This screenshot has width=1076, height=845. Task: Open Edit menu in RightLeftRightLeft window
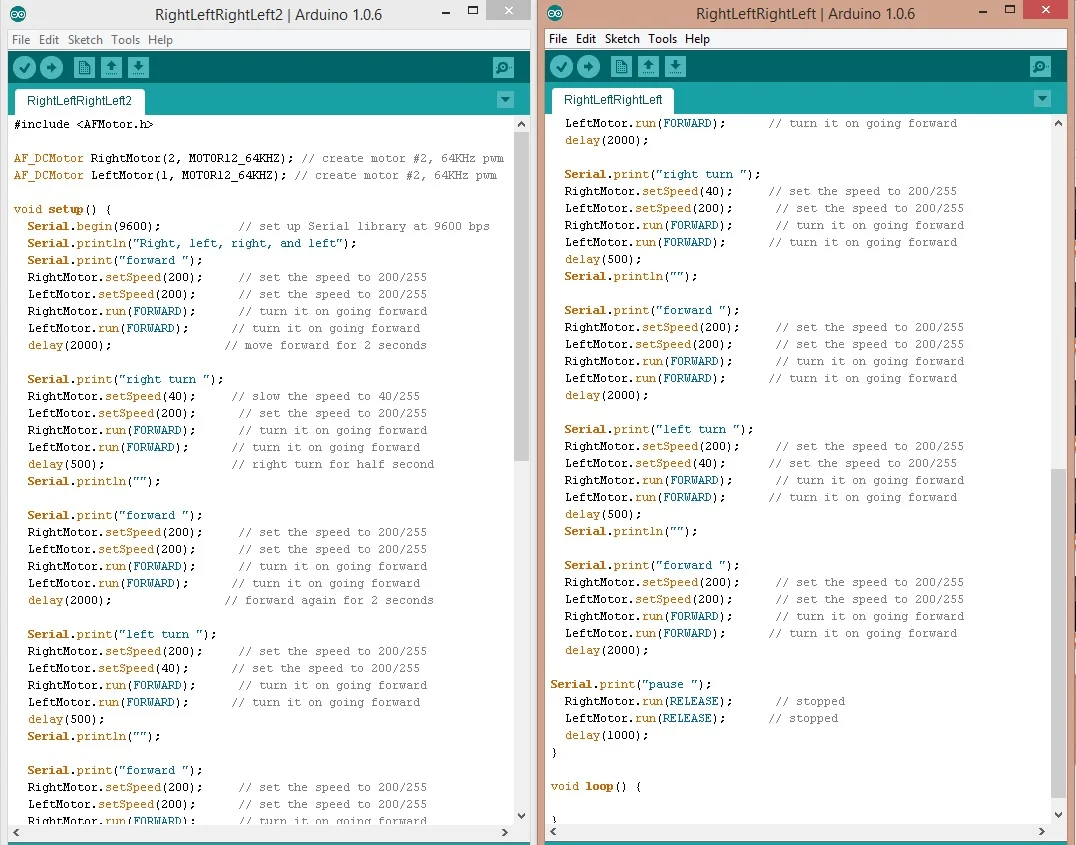coord(585,39)
